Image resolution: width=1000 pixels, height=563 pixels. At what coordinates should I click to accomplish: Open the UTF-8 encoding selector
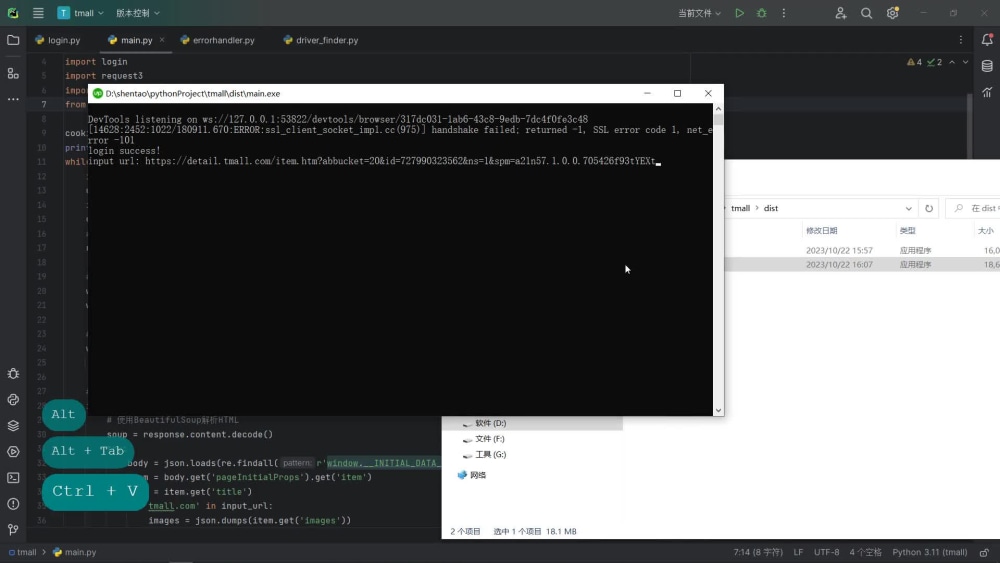click(826, 552)
